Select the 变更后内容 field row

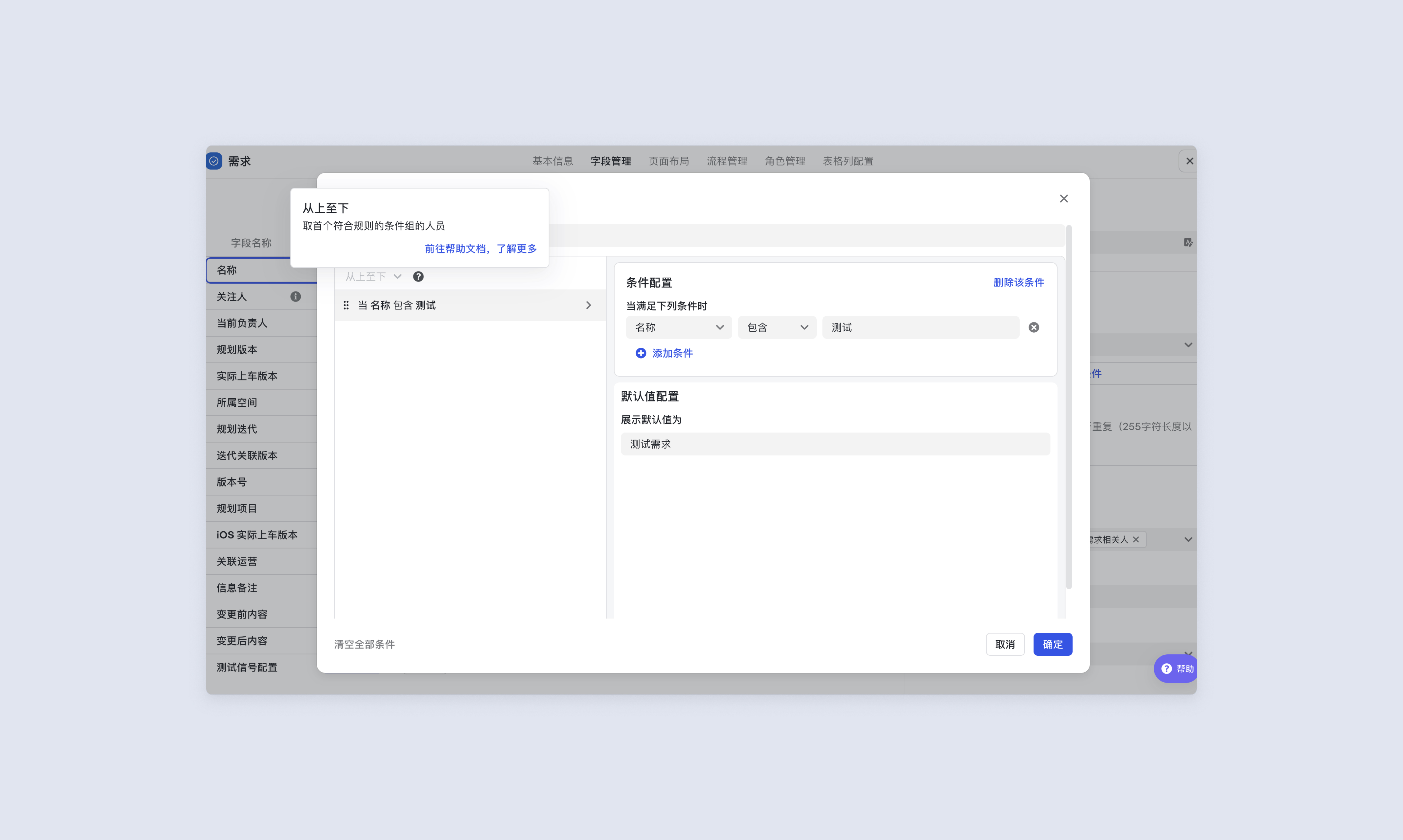pyautogui.click(x=262, y=641)
